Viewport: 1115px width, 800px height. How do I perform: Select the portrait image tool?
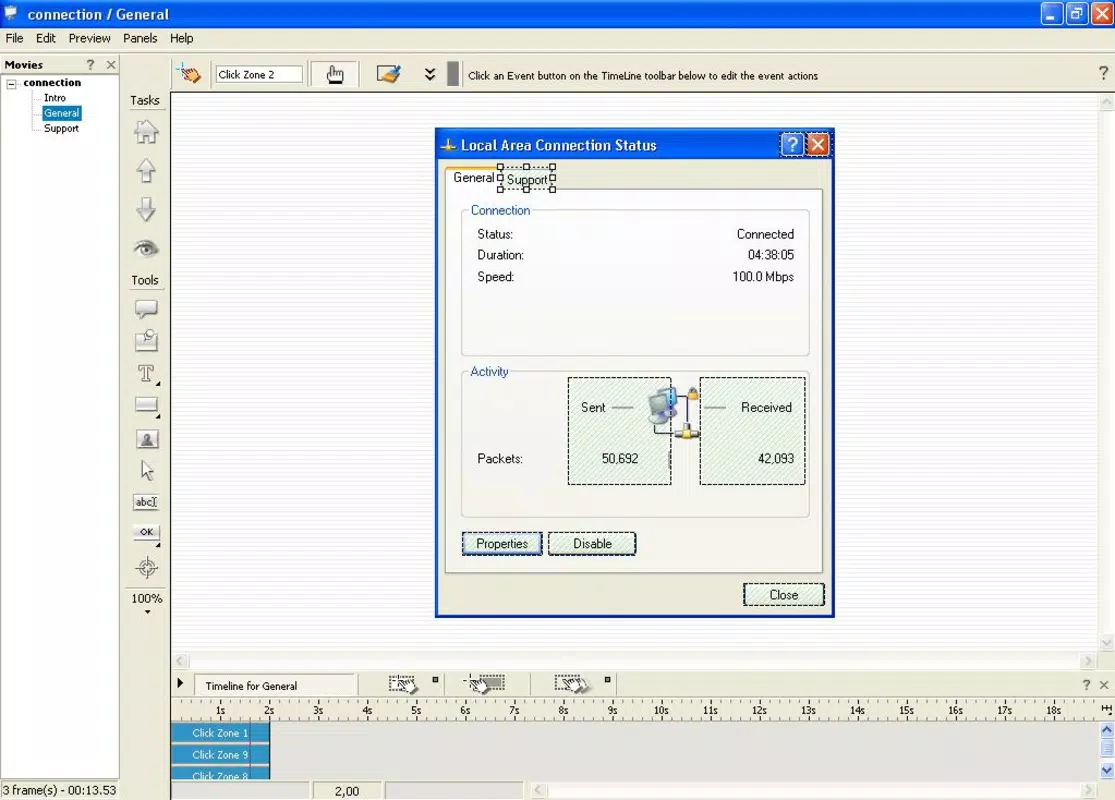click(146, 439)
